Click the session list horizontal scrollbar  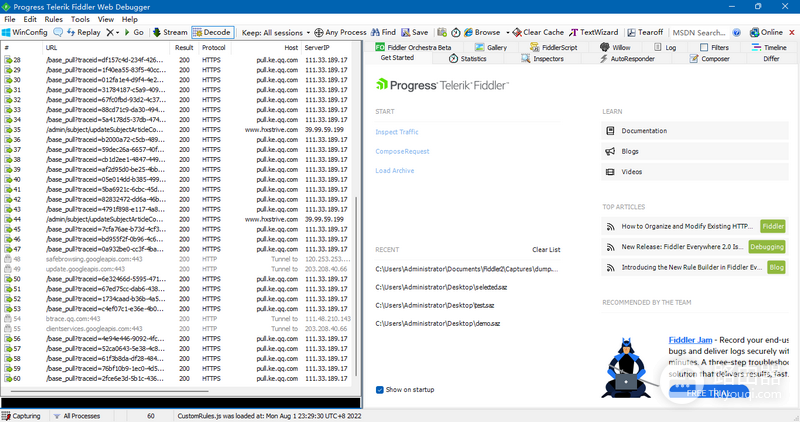tap(109, 391)
